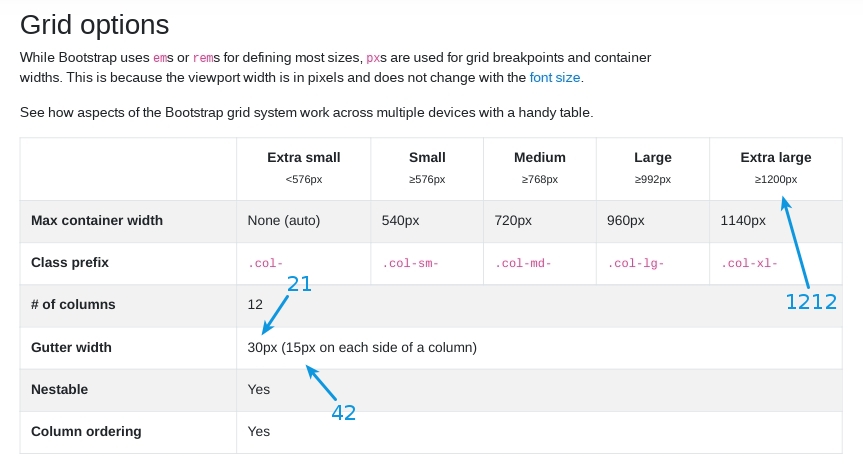Click the "Large" column header
Image resolution: width=863 pixels, height=476 pixels.
[652, 157]
